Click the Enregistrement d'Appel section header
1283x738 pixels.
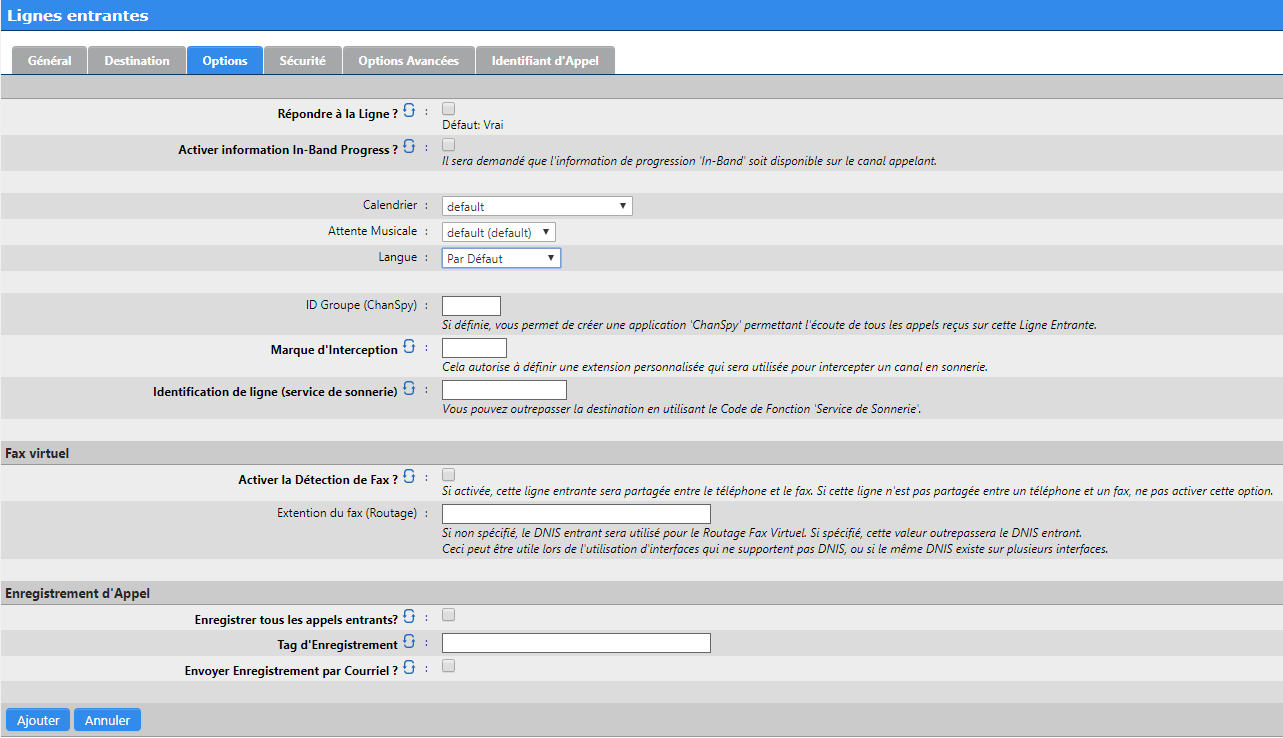(x=78, y=593)
